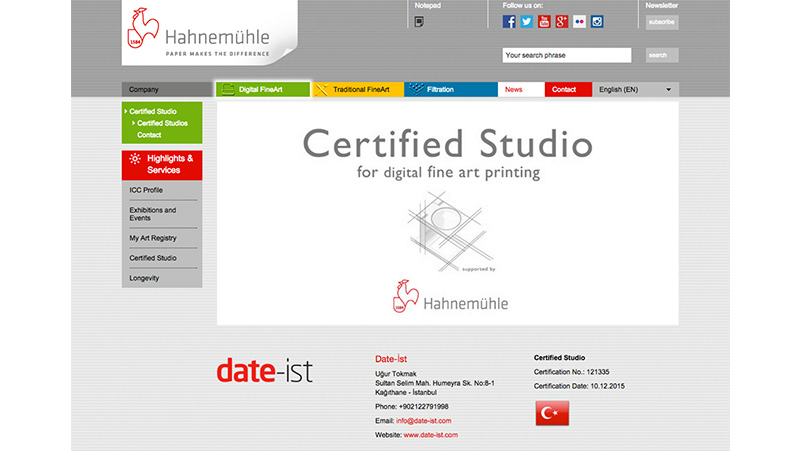Open Contact in the green sidebar menu
This screenshot has width=800, height=451.
pos(149,135)
